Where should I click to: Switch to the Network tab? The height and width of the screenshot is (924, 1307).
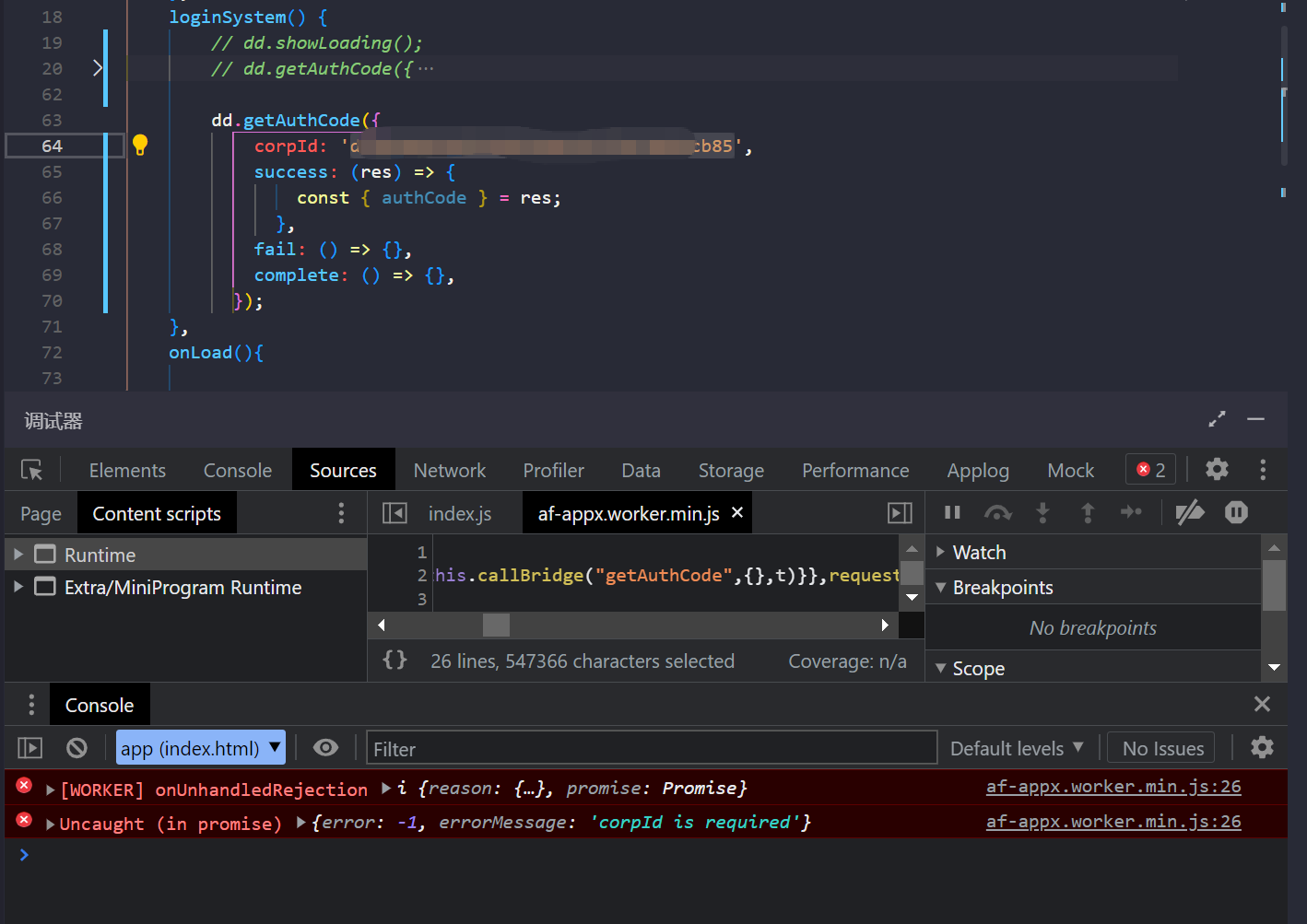449,471
